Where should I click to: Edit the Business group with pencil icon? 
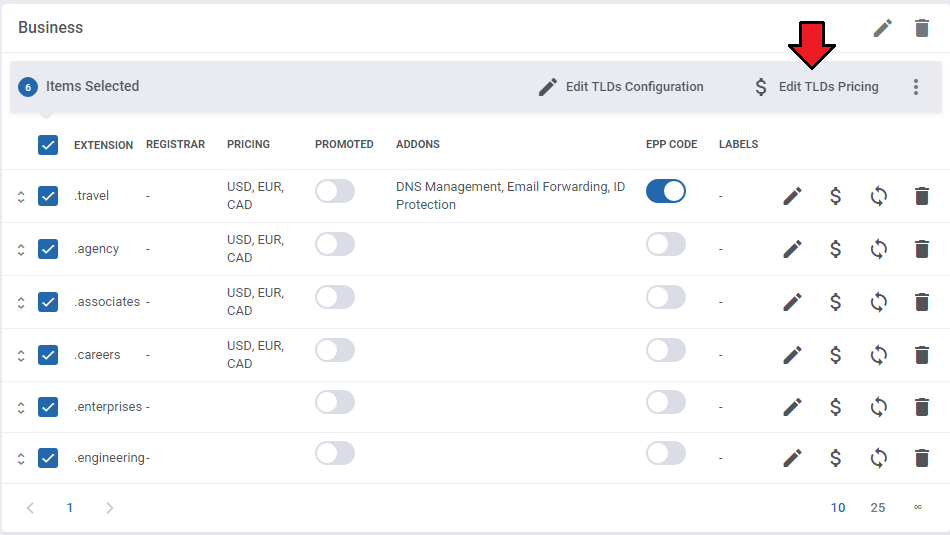[x=882, y=28]
